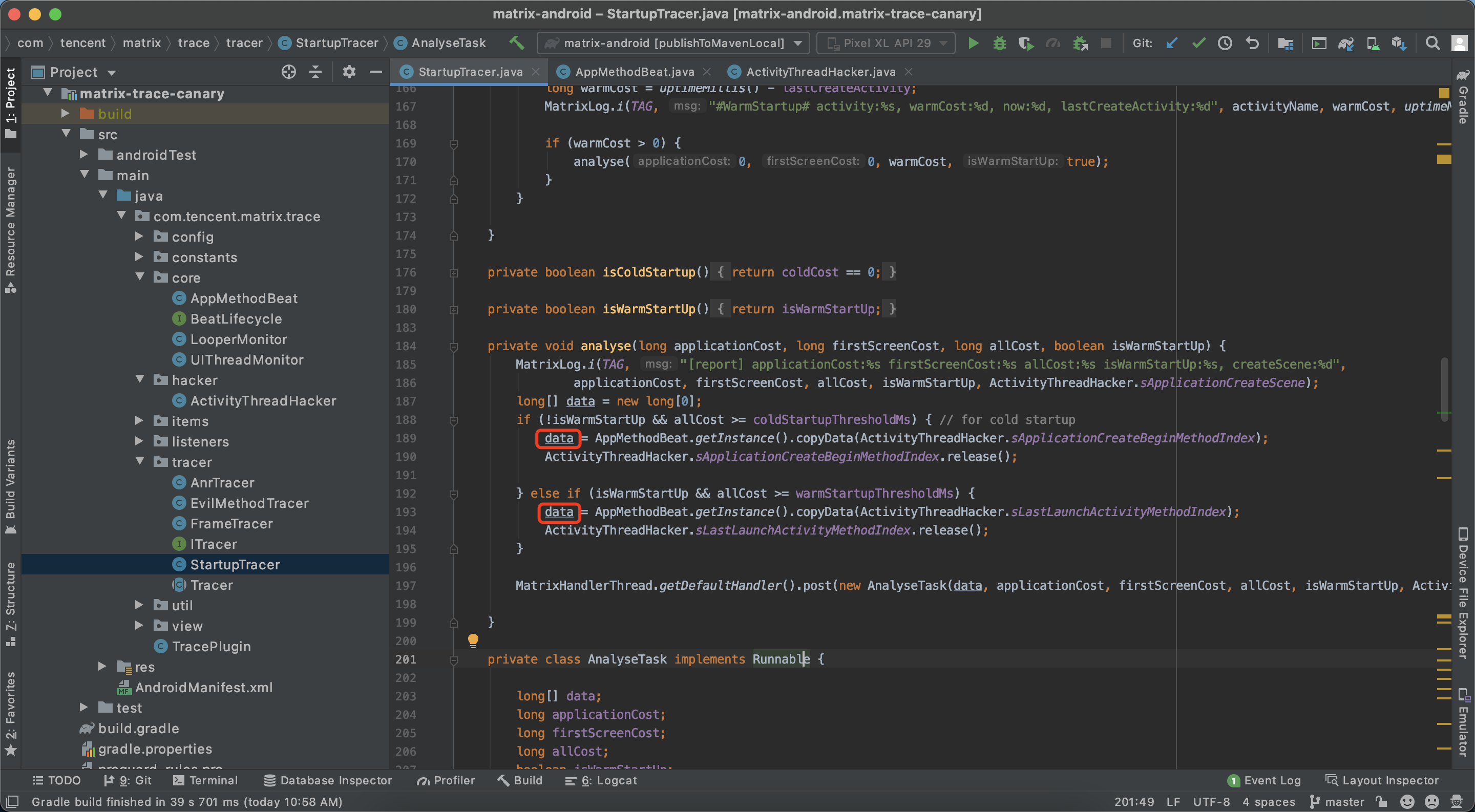
Task: Close the StartupTracer.java tab
Action: (x=535, y=72)
